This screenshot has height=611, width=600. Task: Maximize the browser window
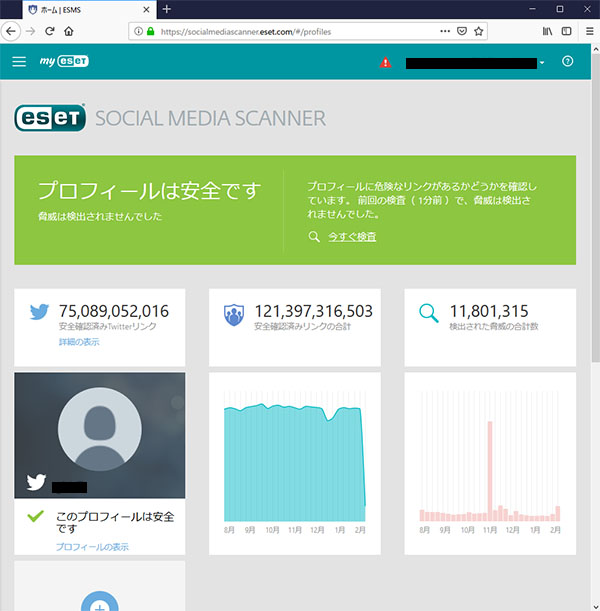click(560, 9)
